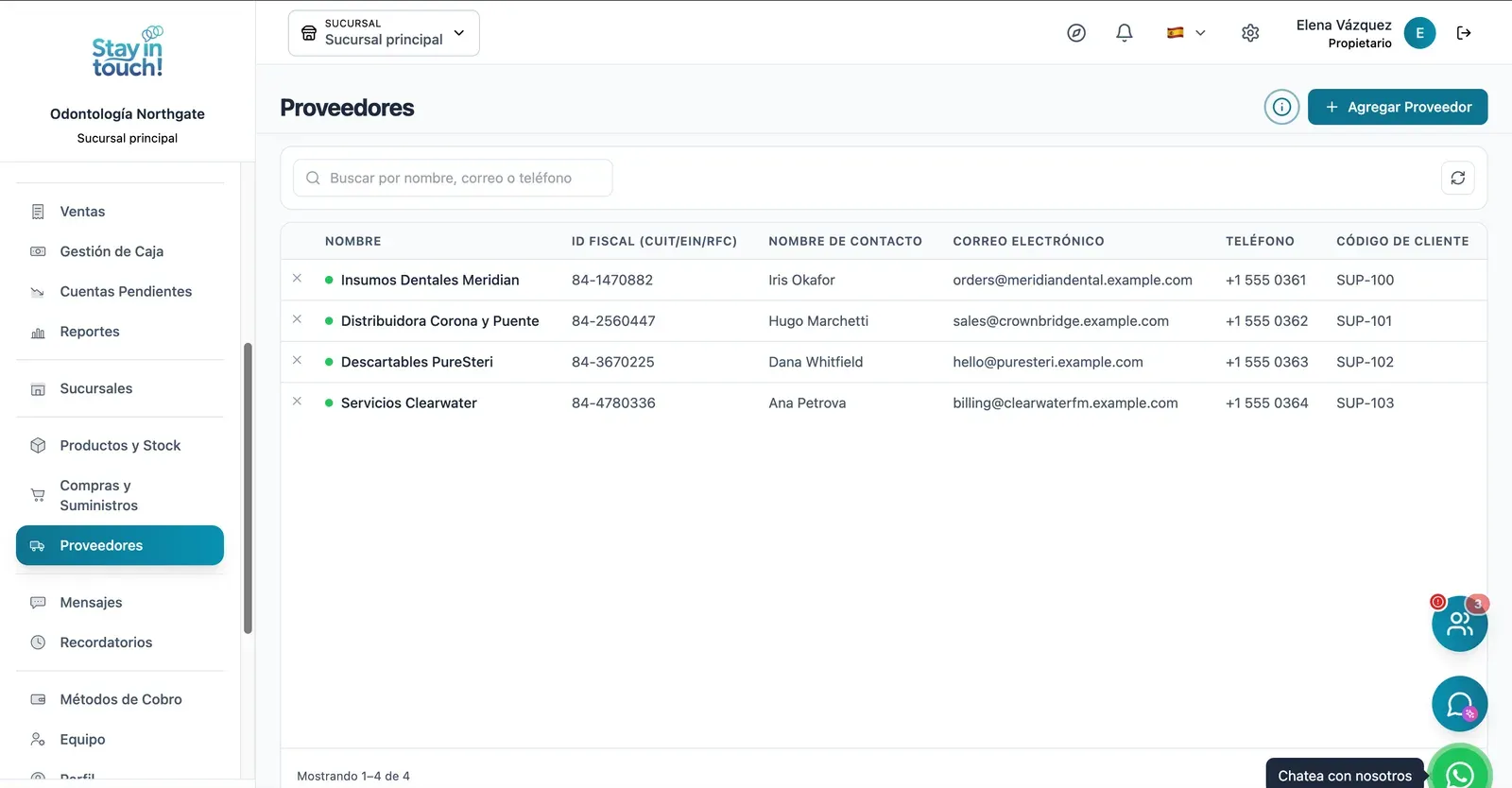This screenshot has height=788, width=1512.
Task: Open the language flag dropdown
Action: (x=1186, y=33)
